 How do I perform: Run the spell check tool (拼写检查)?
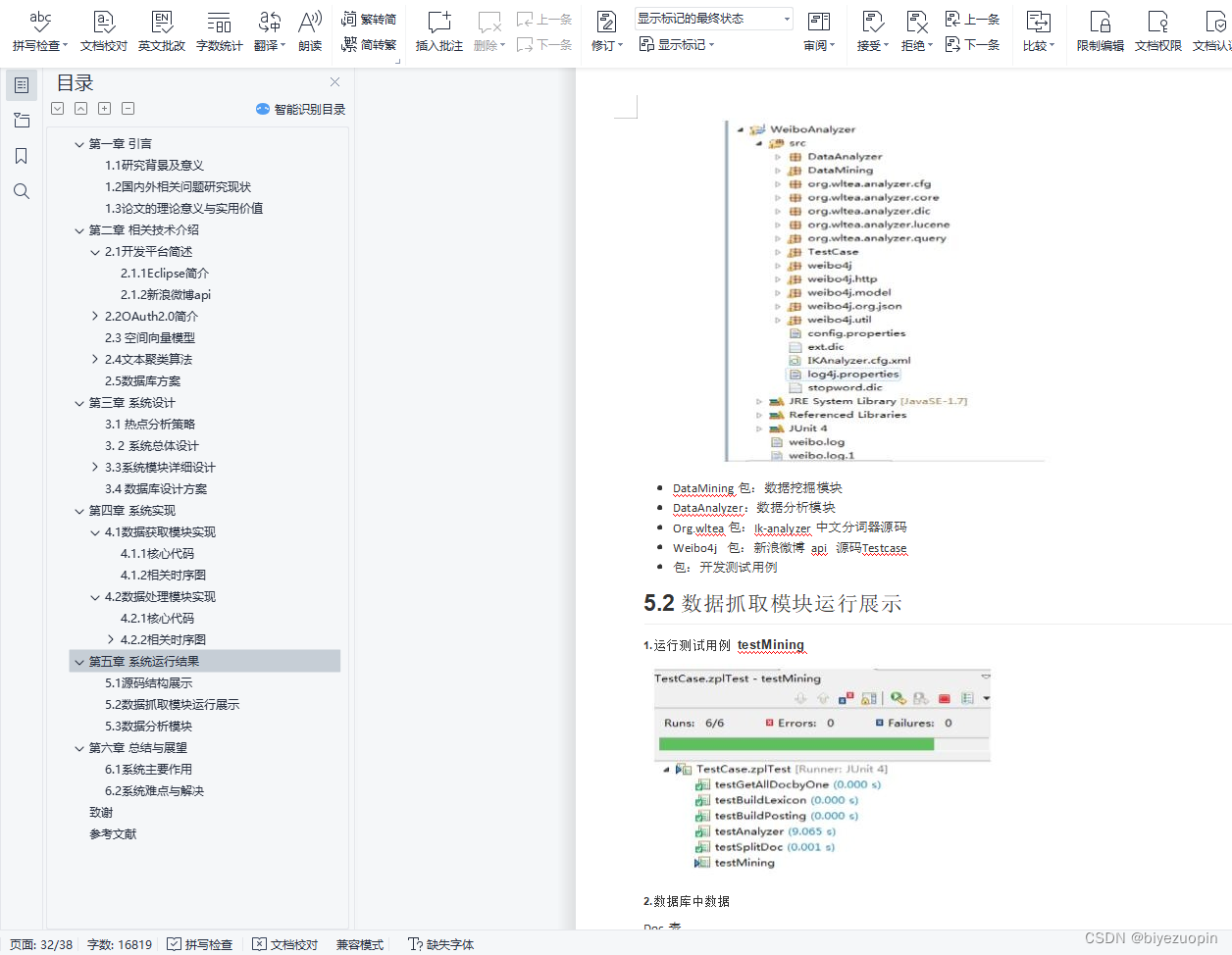(40, 31)
